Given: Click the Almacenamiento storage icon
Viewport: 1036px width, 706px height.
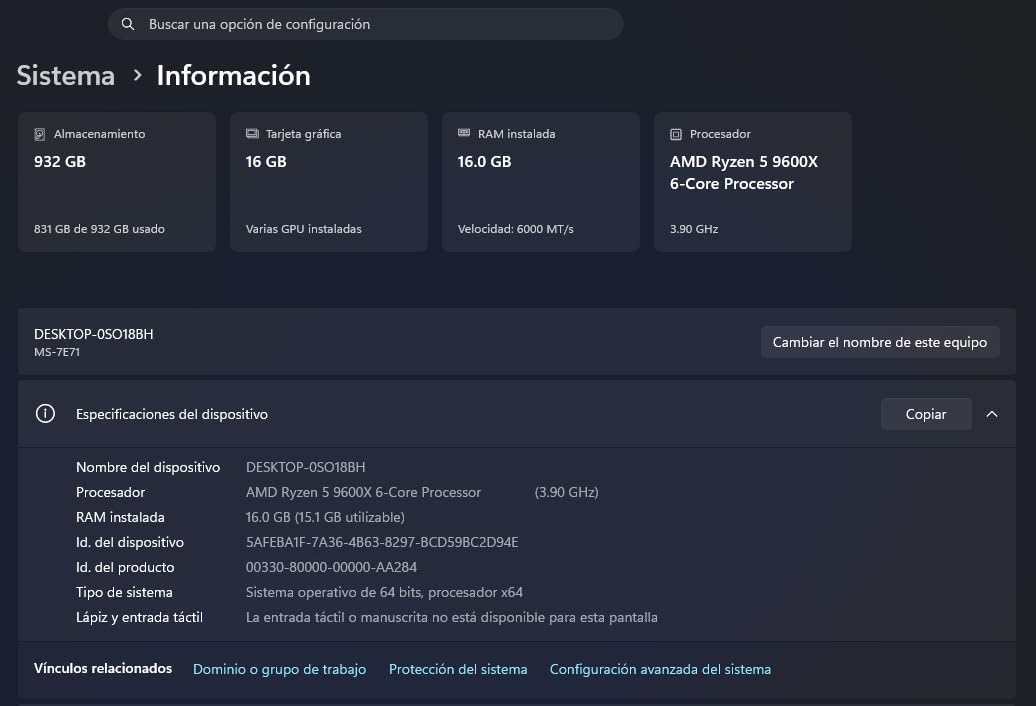Looking at the screenshot, I should tap(40, 134).
